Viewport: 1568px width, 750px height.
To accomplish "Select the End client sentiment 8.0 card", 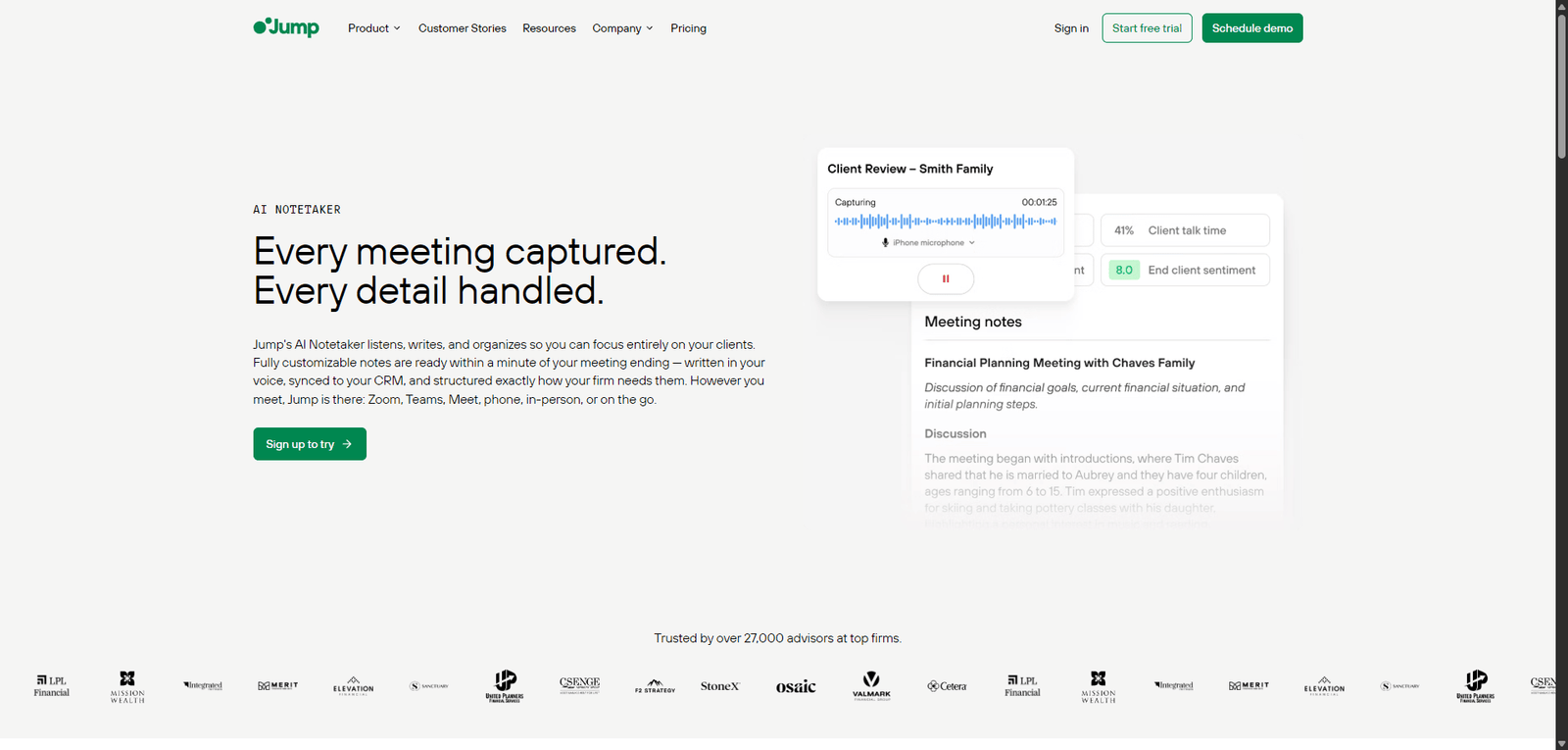I will tap(1185, 270).
